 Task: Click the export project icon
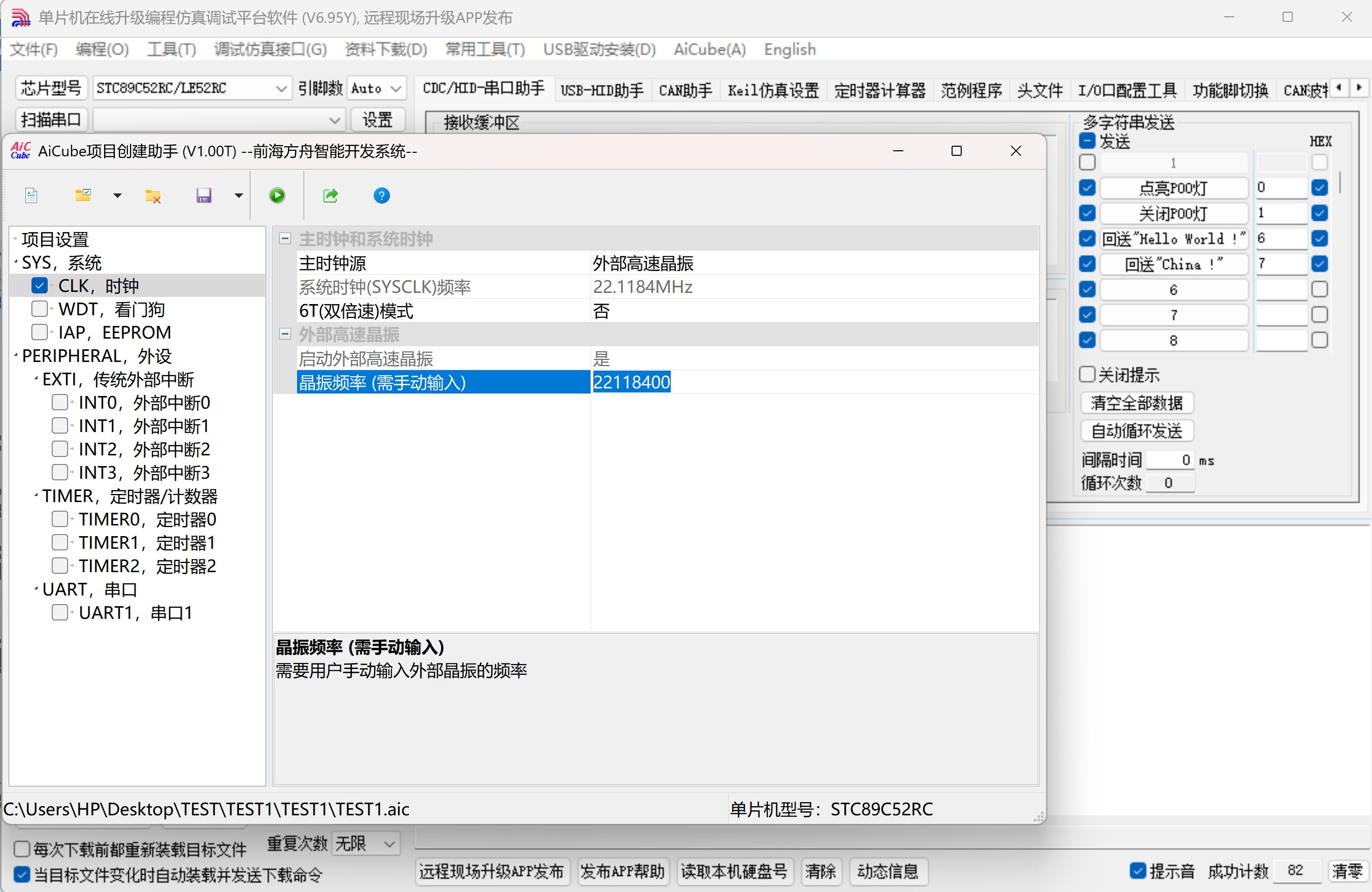coord(331,196)
